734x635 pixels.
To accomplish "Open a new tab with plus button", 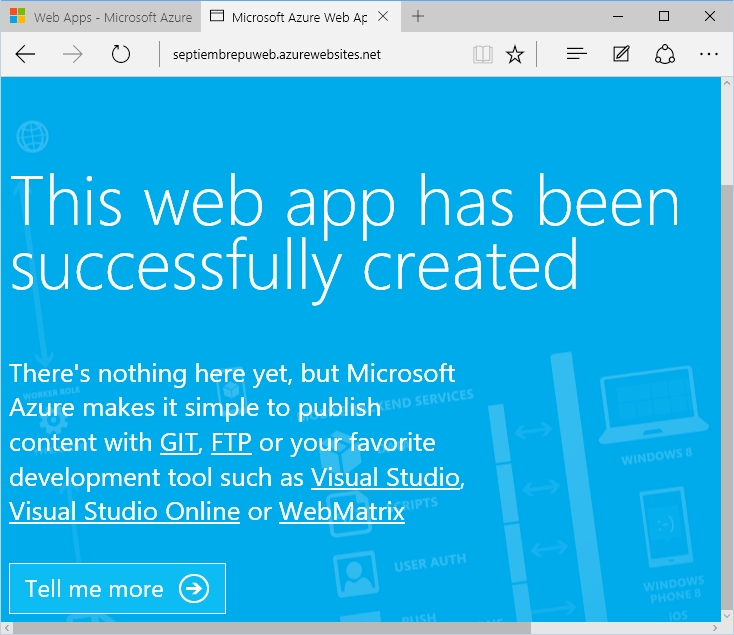I will coord(418,16).
